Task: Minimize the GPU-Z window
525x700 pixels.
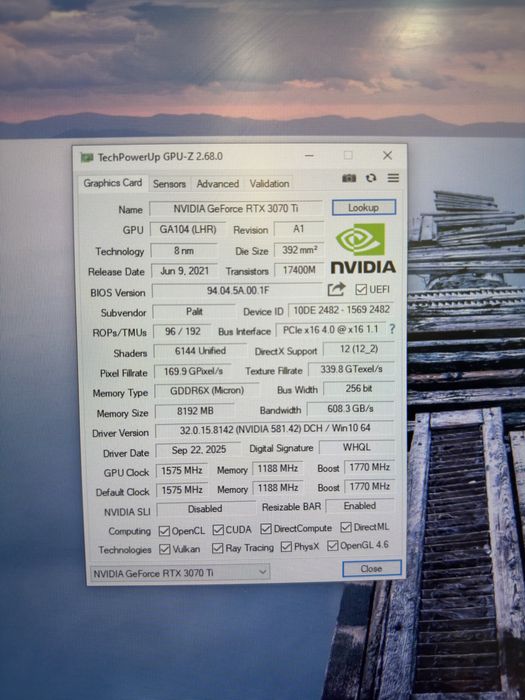Action: click(309, 156)
